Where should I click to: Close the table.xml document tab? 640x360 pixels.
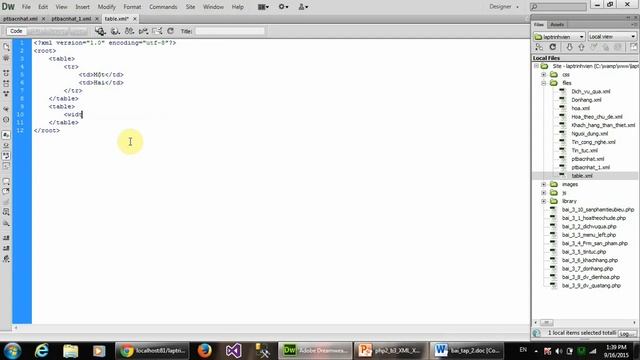[x=135, y=19]
